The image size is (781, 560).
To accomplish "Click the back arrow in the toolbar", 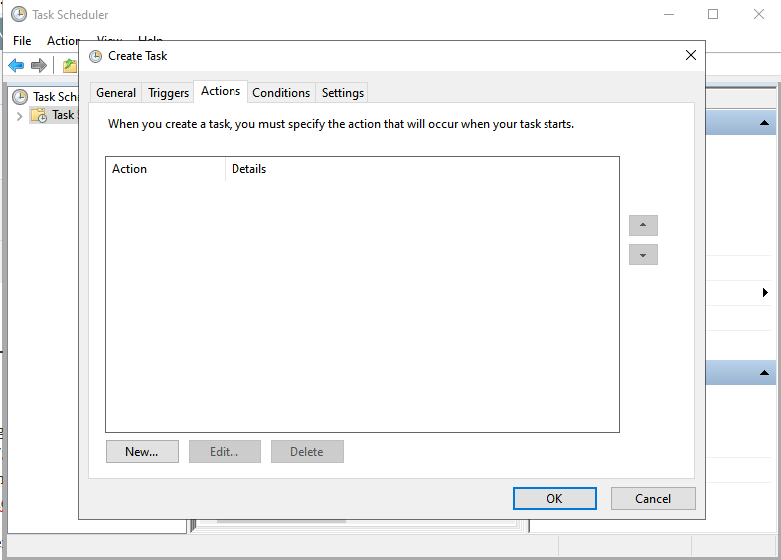I will (x=16, y=65).
